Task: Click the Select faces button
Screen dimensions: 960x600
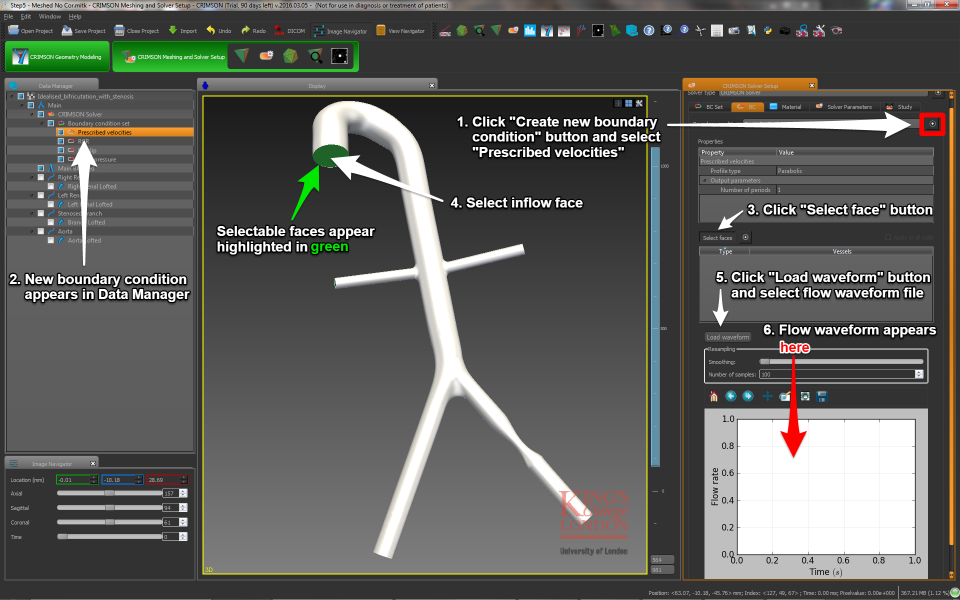Action: coord(717,238)
